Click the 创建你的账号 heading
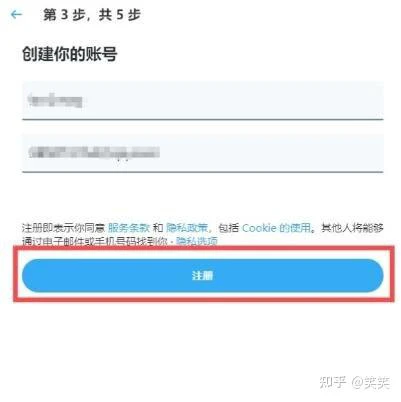This screenshot has height=402, width=401. (70, 54)
